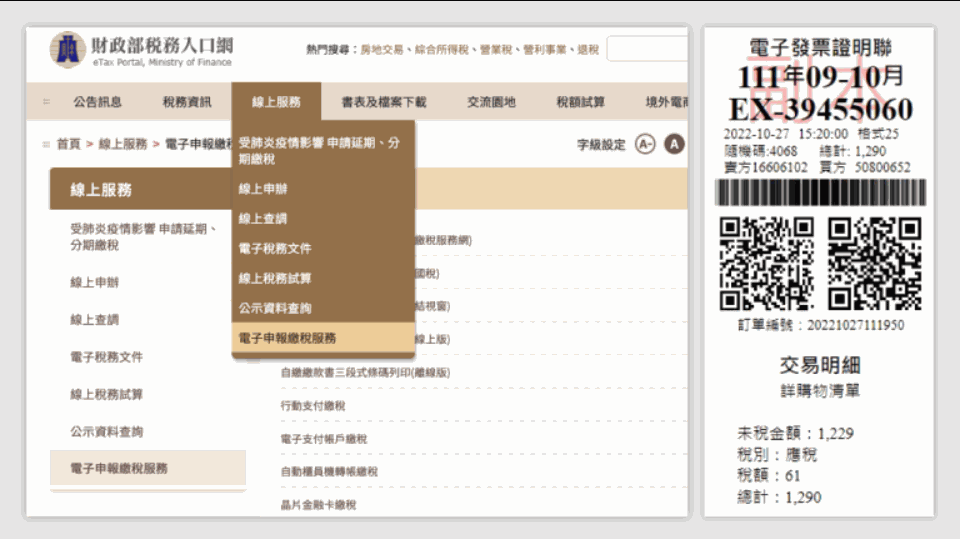The width and height of the screenshot is (960, 539).
Task: Open the 稅額試算 navigation menu
Action: coord(580,102)
